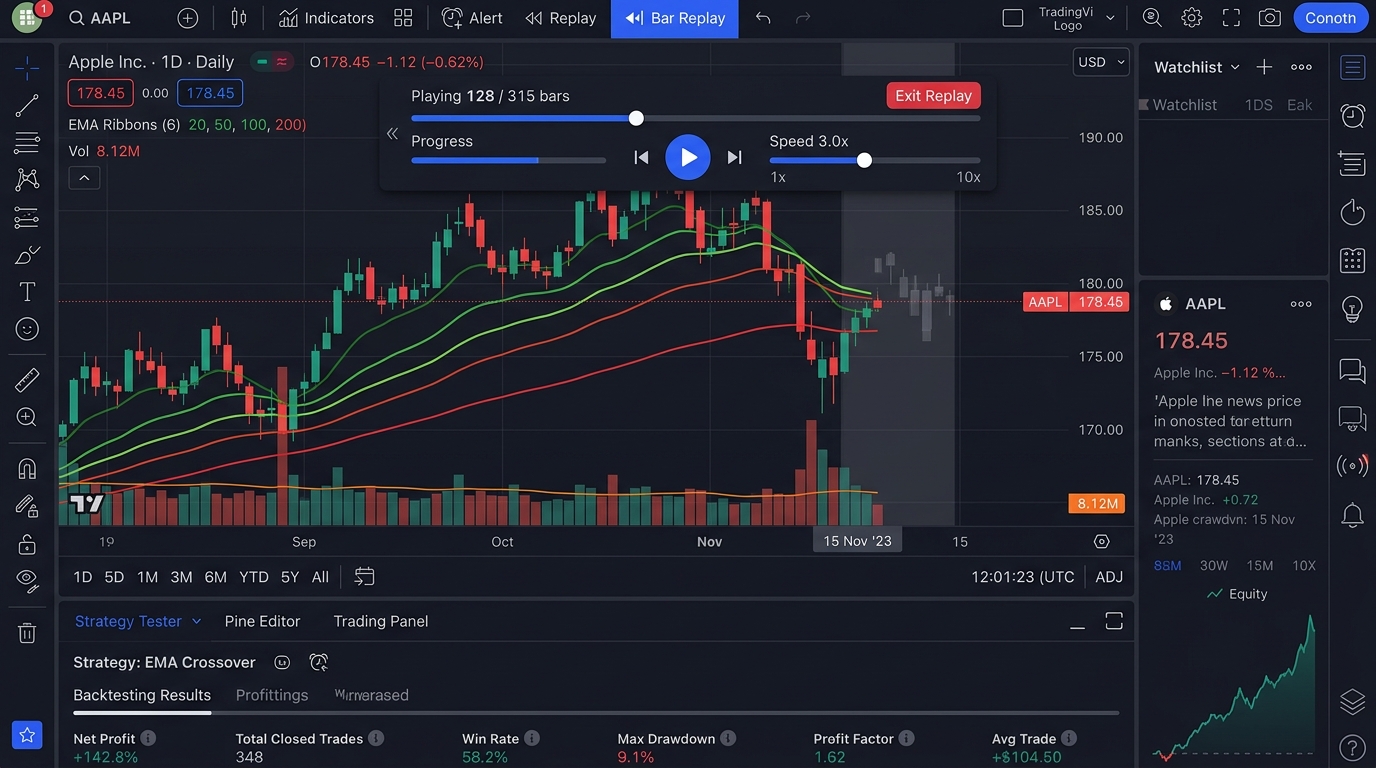Open the candlestick chart type selector

pyautogui.click(x=238, y=18)
